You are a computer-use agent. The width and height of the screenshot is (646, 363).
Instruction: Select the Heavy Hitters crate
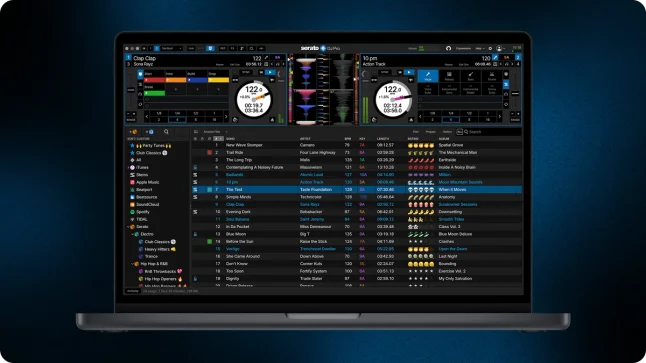[157, 249]
